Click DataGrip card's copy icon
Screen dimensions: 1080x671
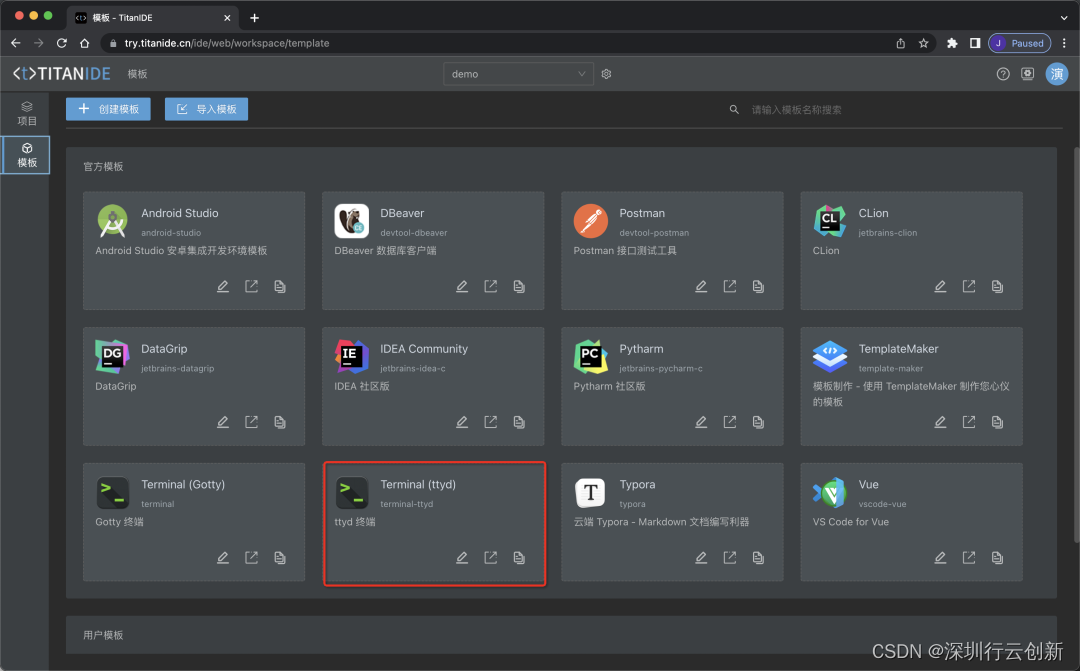pyautogui.click(x=280, y=422)
